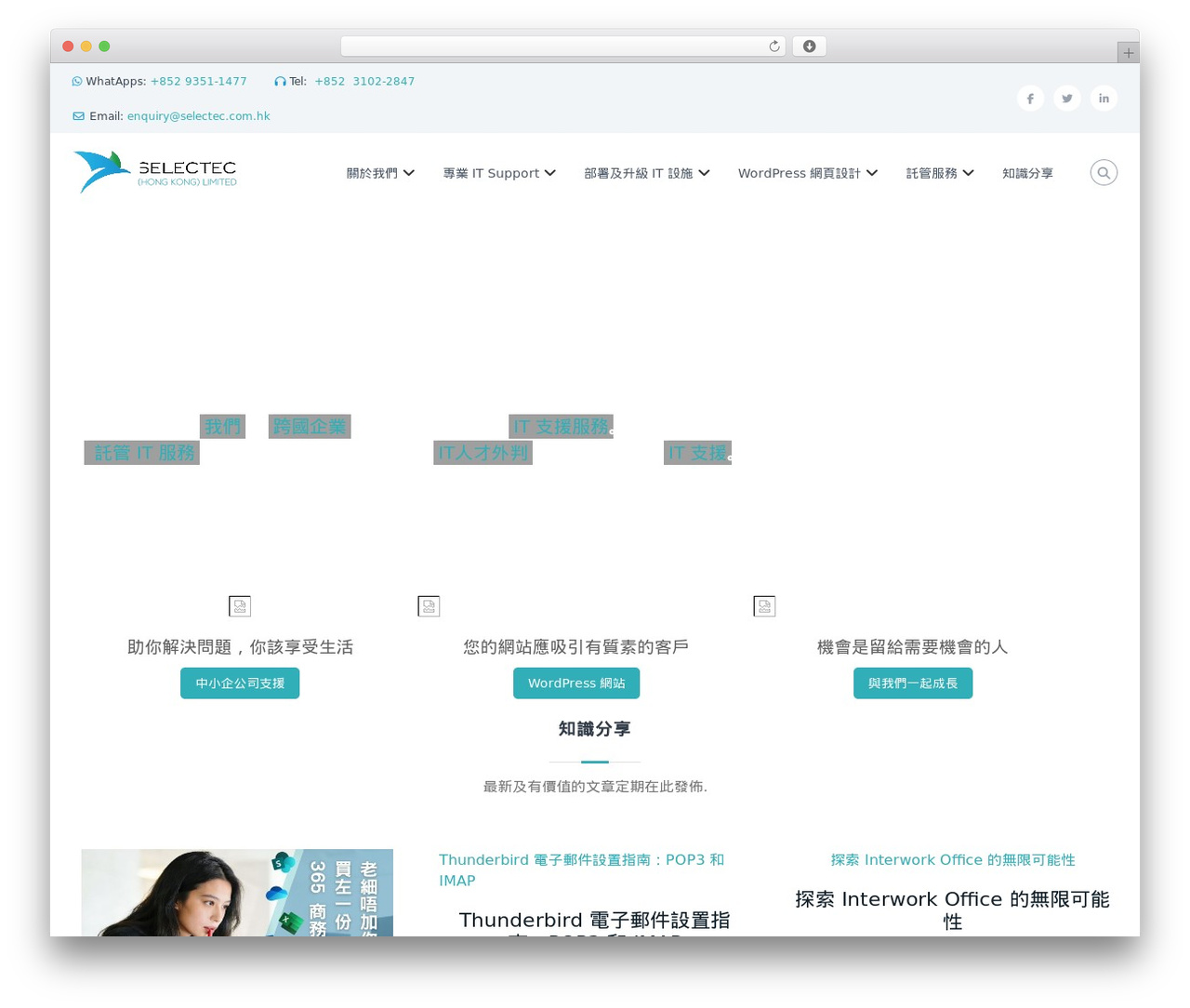This screenshot has height=1008, width=1190.
Task: Expand the 託管服務 menu
Action: coord(940,173)
